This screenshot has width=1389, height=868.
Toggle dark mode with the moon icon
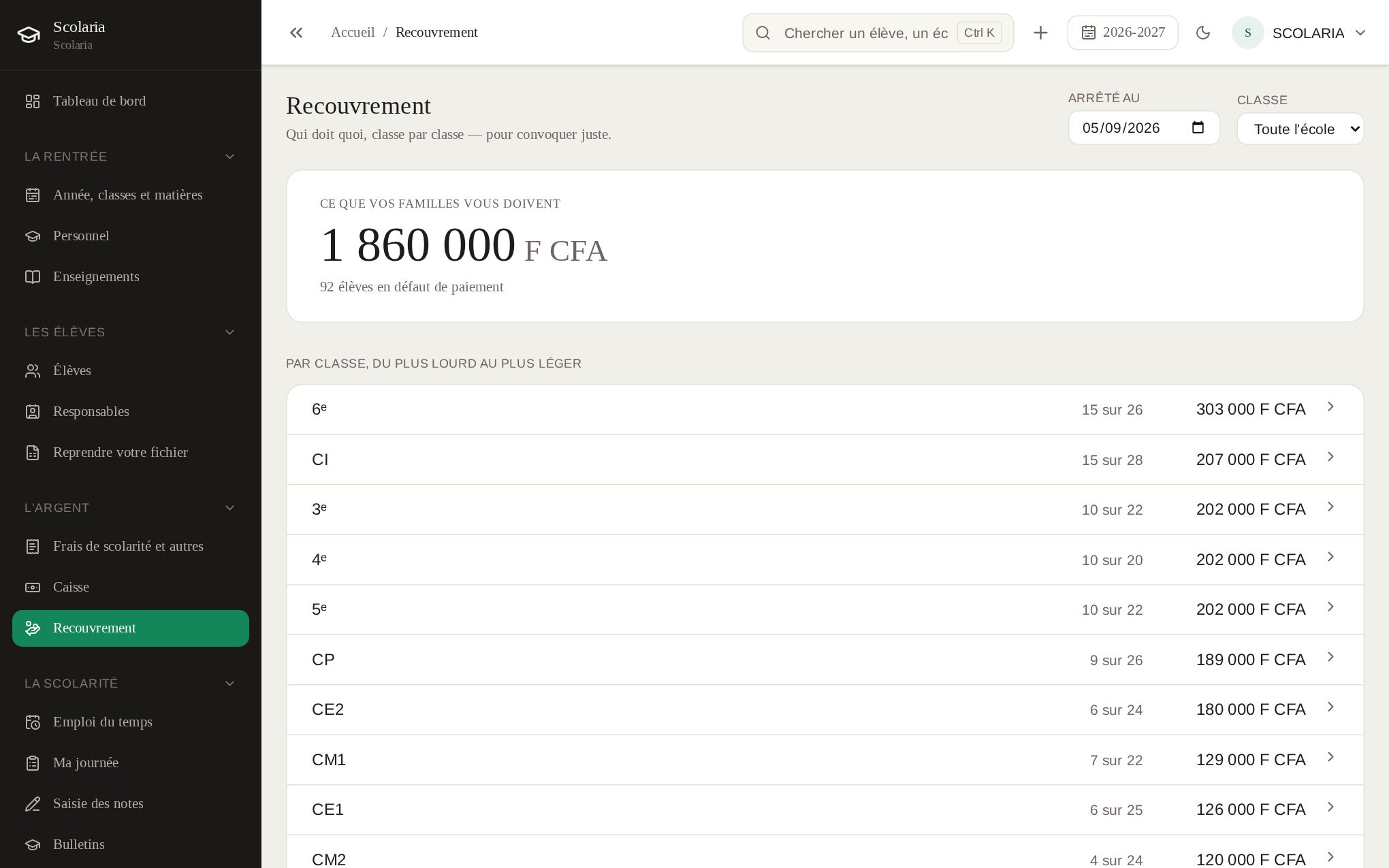pos(1203,33)
